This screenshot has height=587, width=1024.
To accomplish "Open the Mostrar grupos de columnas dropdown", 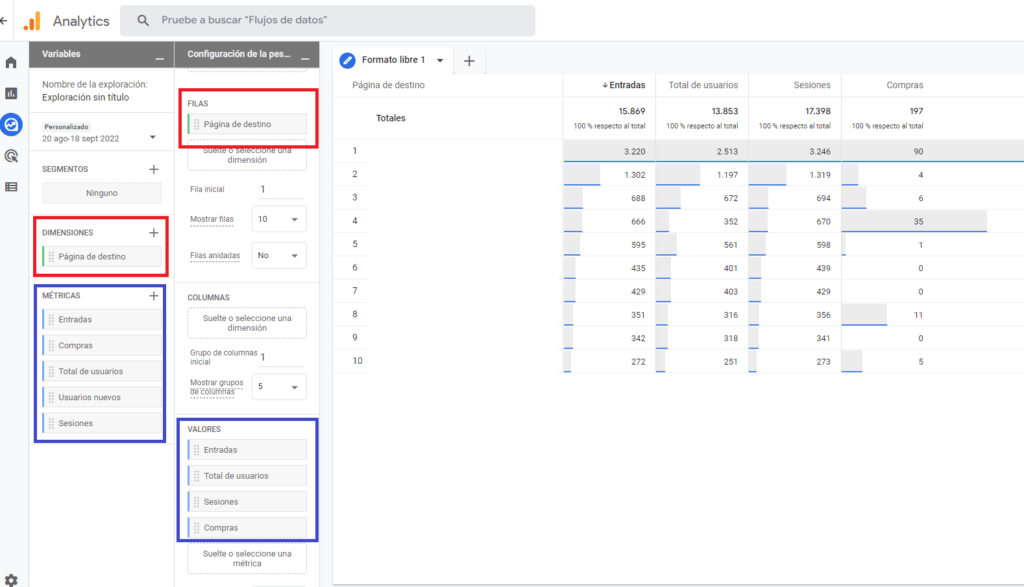I will pos(279,387).
